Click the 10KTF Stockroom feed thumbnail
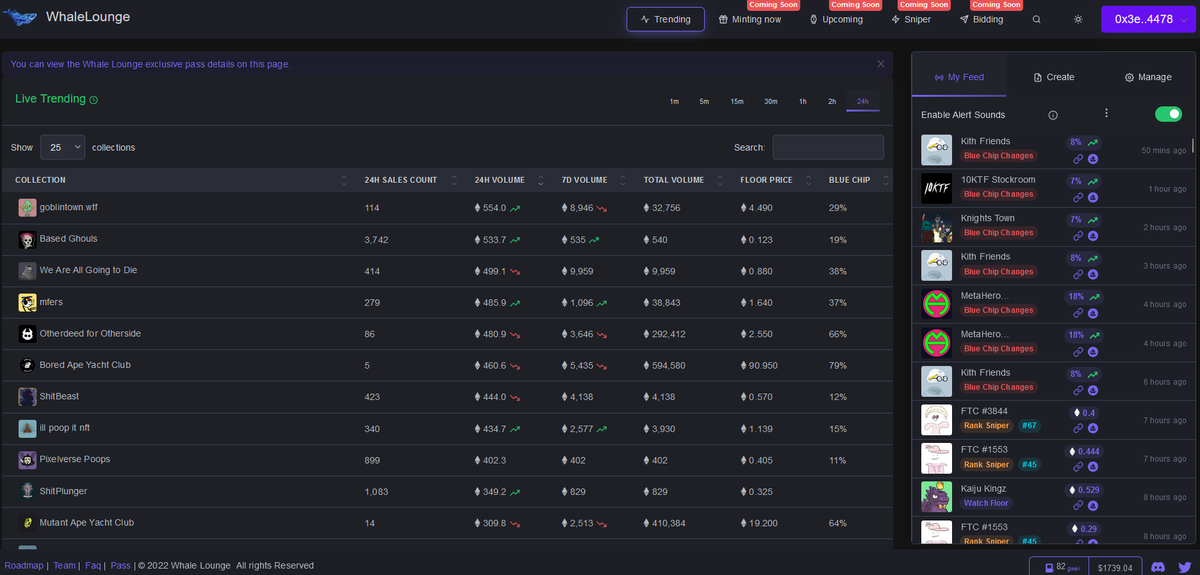 (x=937, y=188)
